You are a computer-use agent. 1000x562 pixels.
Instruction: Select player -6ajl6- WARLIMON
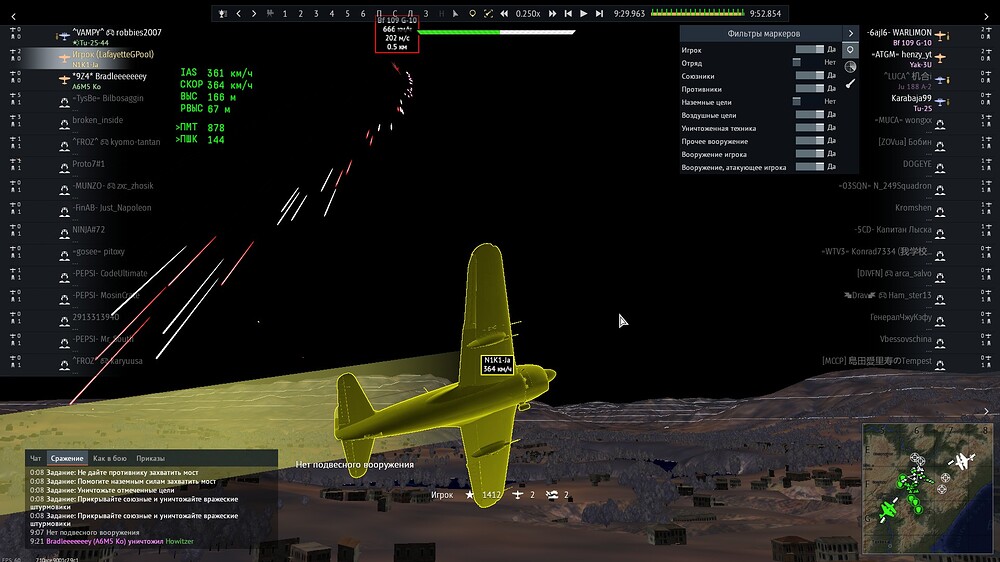point(899,33)
